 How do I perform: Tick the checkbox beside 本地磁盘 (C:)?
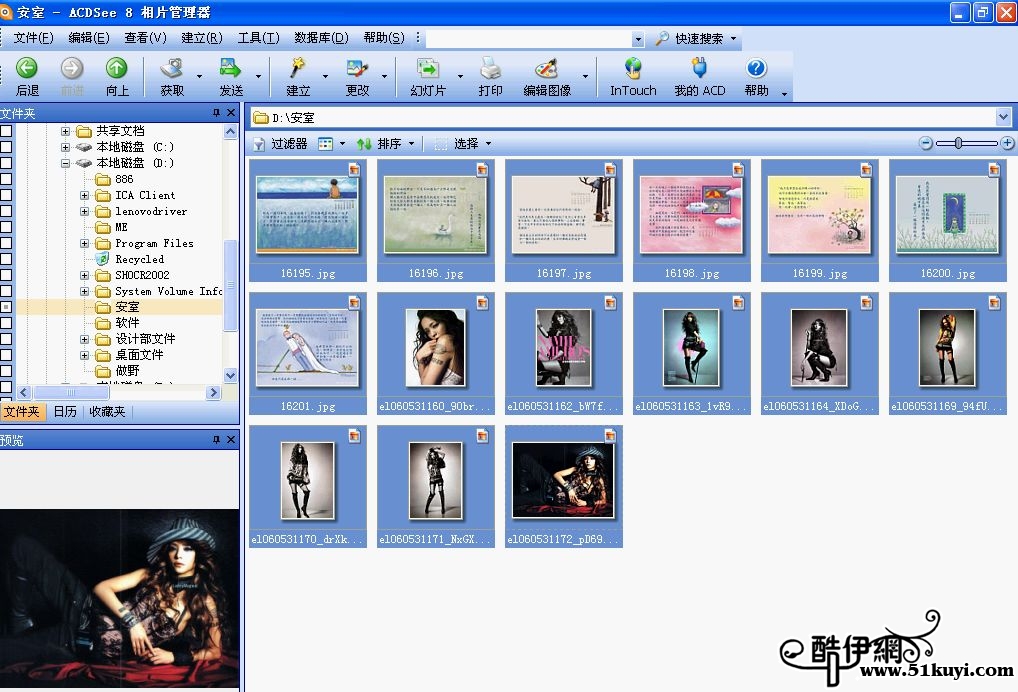tap(6, 147)
